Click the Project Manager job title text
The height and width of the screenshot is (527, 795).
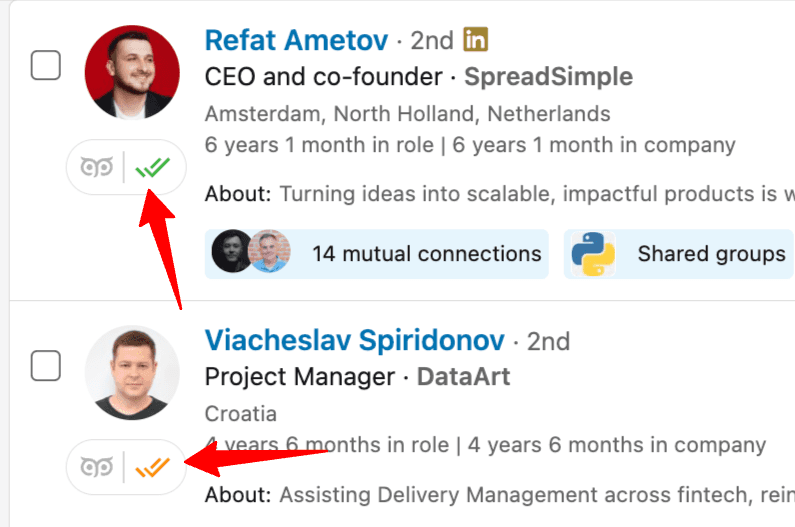point(300,377)
